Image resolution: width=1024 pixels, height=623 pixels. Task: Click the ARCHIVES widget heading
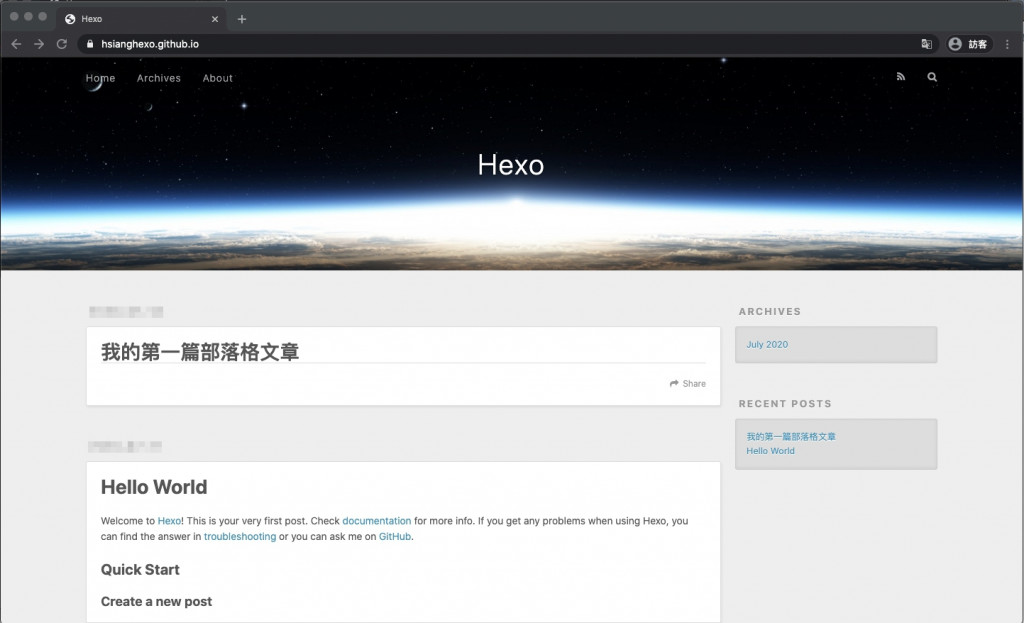770,312
